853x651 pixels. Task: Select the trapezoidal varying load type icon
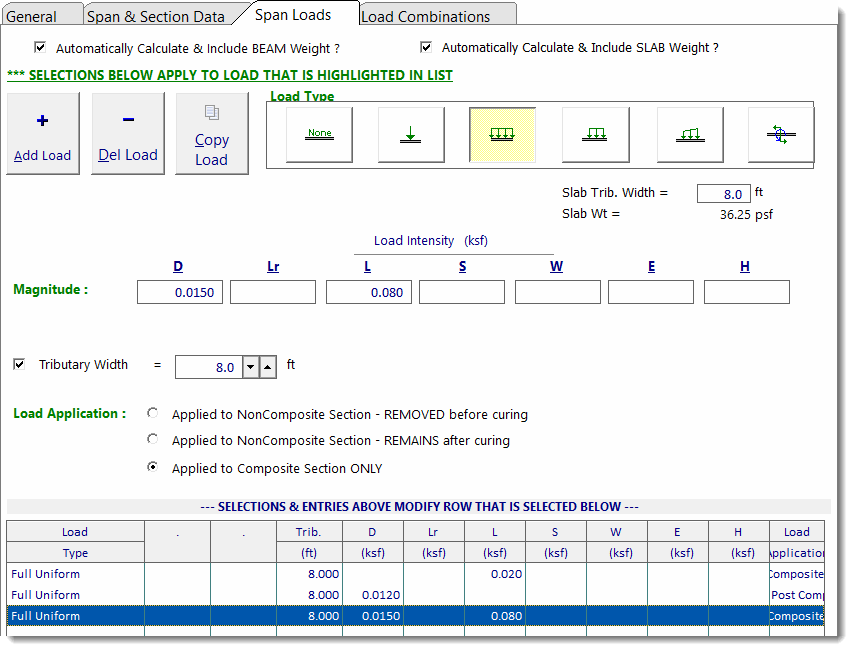[x=688, y=132]
